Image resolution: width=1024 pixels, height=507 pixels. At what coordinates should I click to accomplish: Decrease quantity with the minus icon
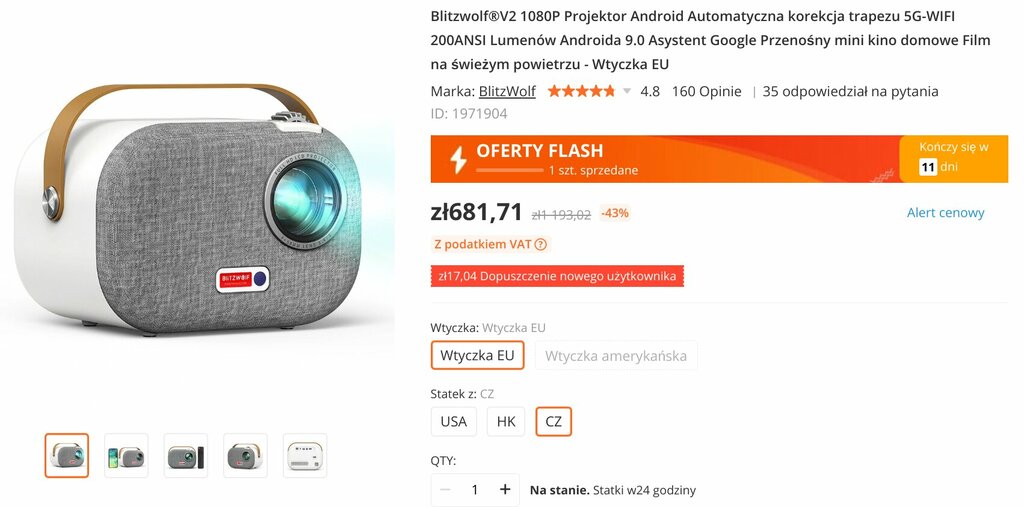tap(445, 489)
